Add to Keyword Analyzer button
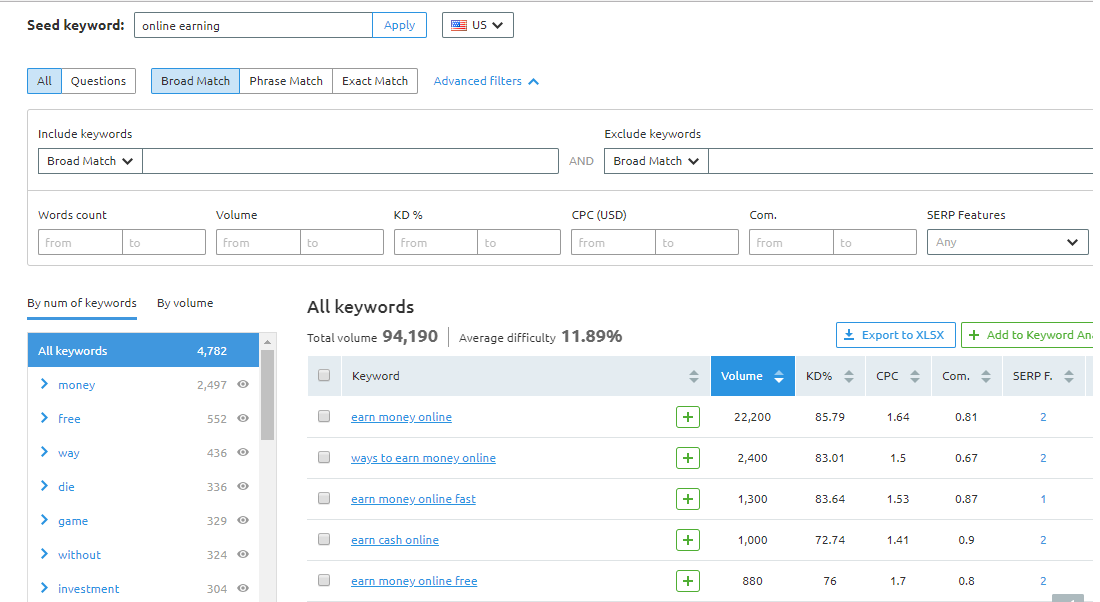 pos(1027,335)
